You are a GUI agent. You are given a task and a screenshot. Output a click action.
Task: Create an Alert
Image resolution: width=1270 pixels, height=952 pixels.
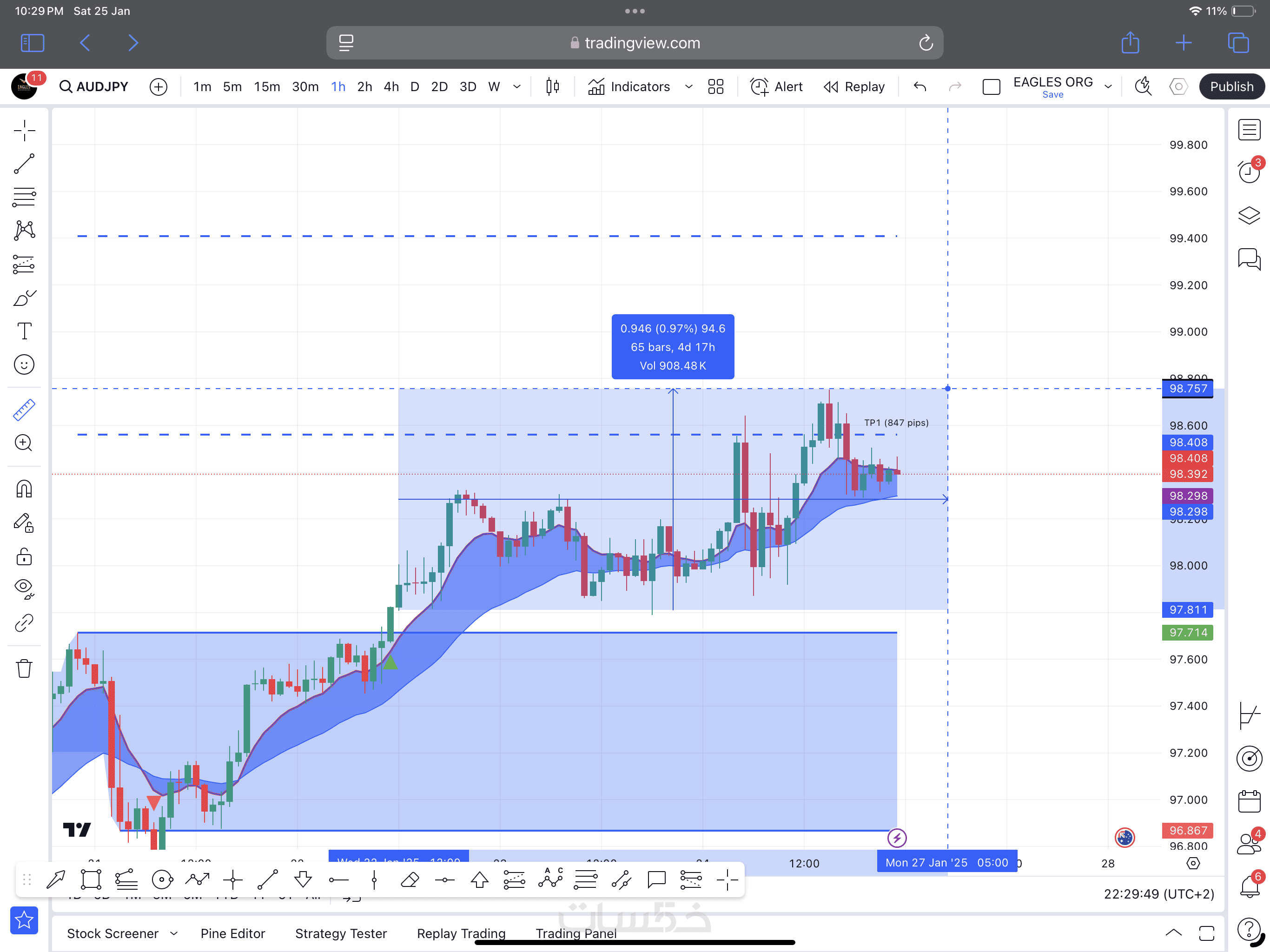[776, 87]
